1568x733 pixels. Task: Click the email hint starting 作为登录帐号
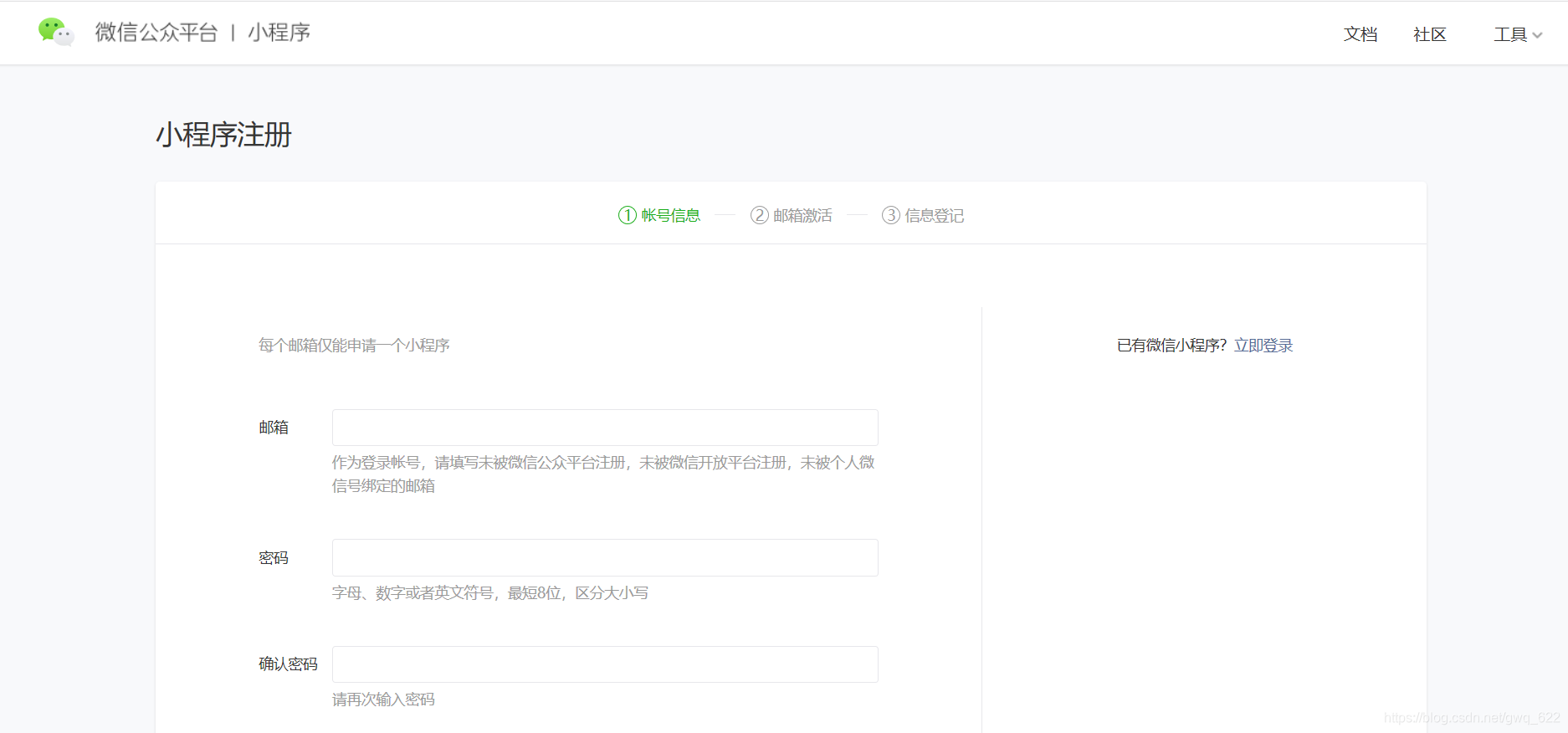(x=603, y=474)
